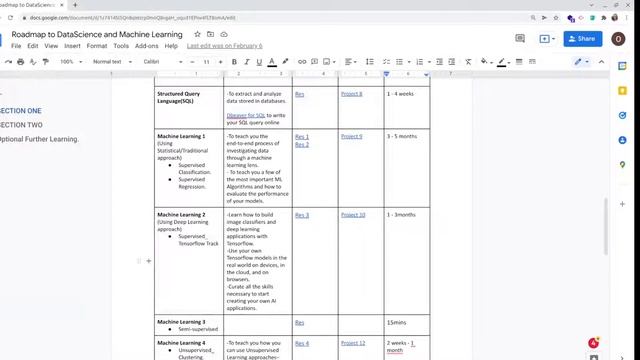Screen dimensions: 640x360
Task: Toggle bold formatting
Action: coord(234,62)
